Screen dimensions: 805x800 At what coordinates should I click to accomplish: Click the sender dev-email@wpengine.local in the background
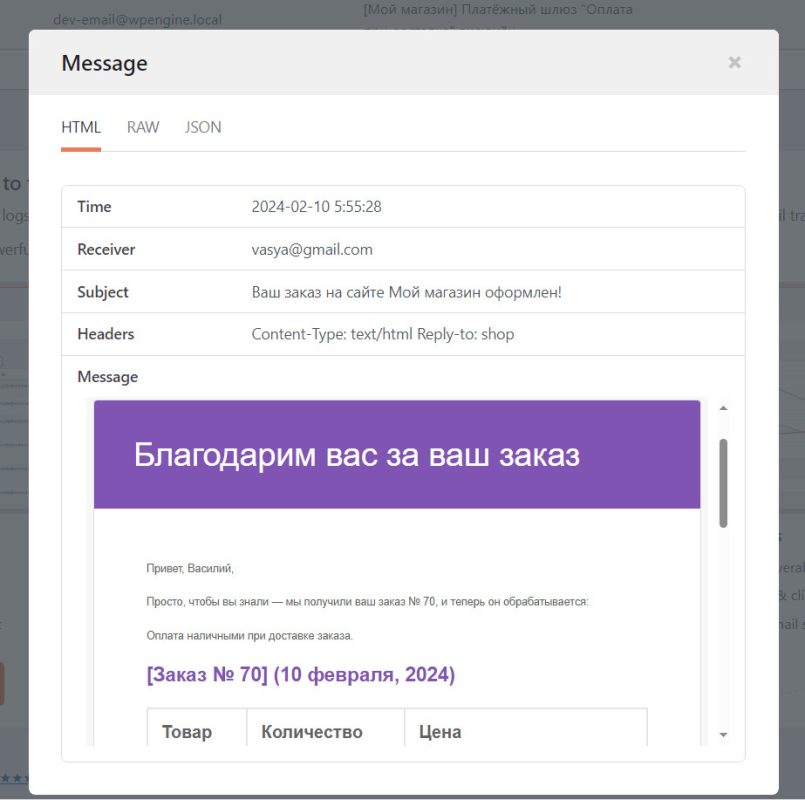tap(139, 19)
